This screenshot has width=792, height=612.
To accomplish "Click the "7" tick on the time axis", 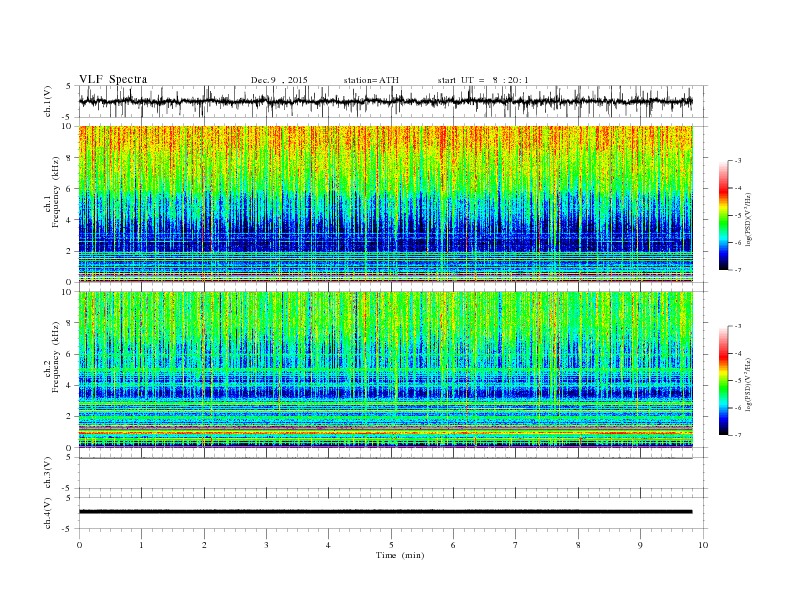I will coord(516,545).
